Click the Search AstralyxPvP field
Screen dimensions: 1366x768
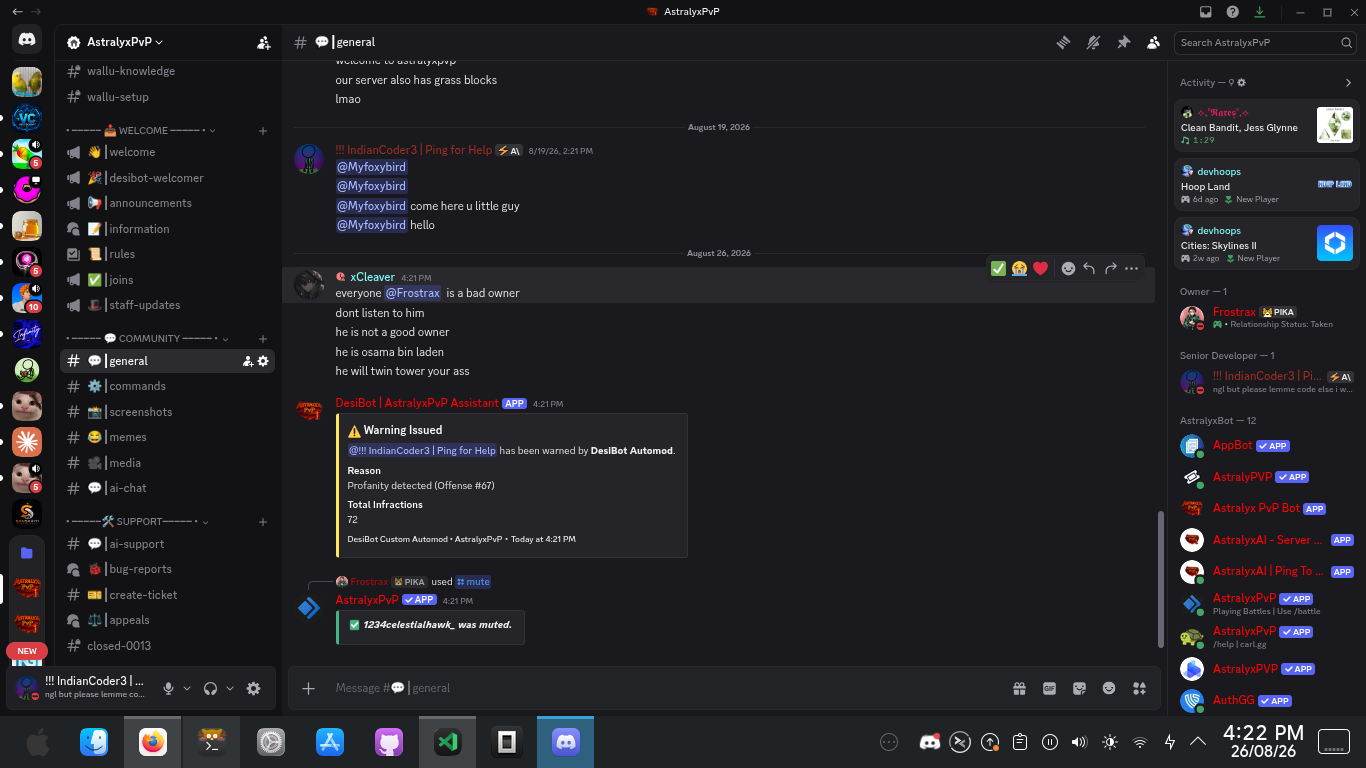pyautogui.click(x=1267, y=43)
